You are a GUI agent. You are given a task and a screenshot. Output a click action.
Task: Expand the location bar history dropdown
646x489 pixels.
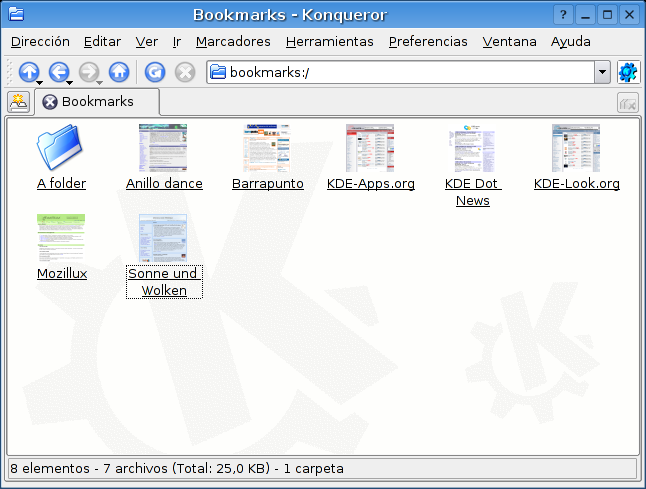tap(602, 72)
